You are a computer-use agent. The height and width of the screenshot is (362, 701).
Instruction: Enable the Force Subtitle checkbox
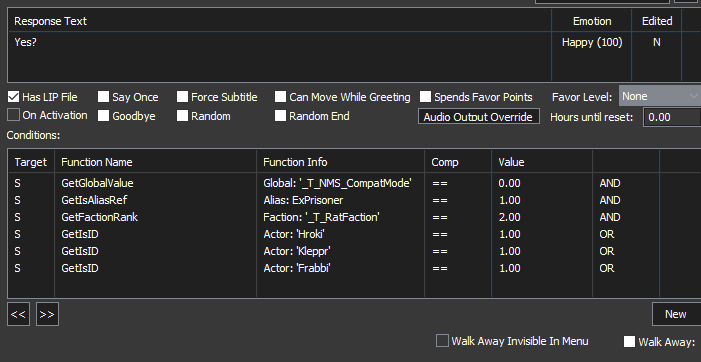point(182,97)
